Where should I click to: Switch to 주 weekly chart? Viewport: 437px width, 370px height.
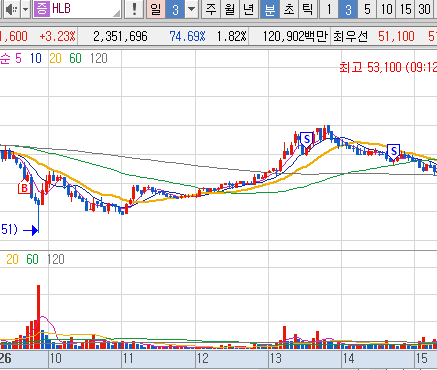[211, 9]
